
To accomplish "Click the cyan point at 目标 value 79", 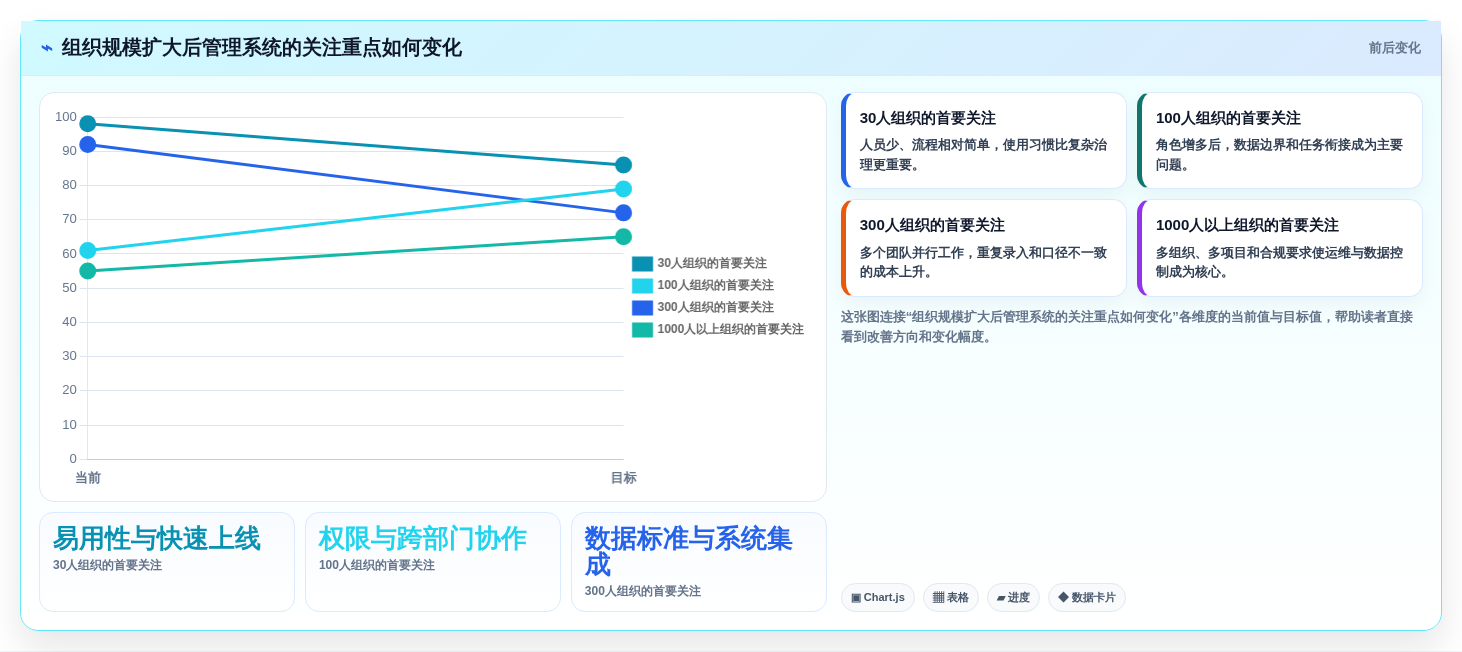I will tap(623, 189).
